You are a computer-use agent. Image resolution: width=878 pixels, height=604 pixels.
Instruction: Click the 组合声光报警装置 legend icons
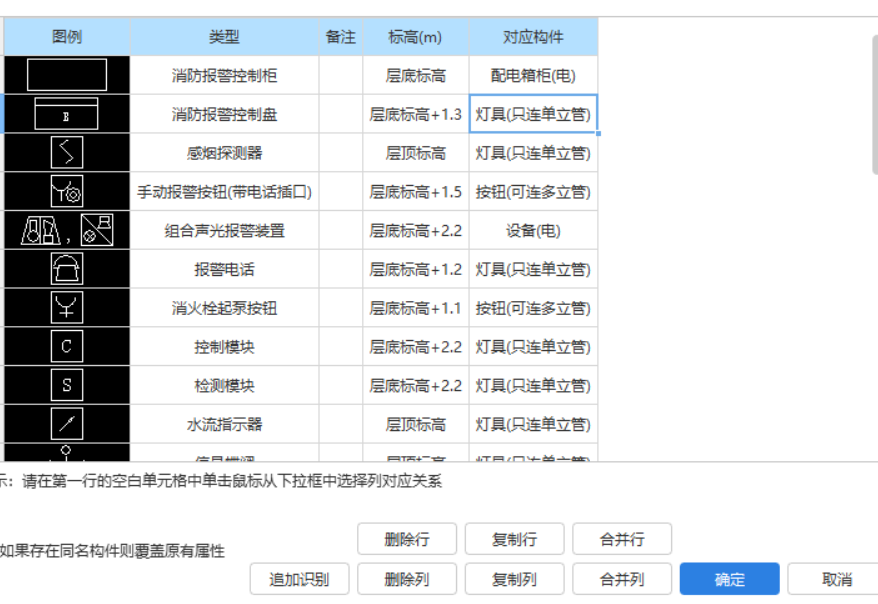pyautogui.click(x=67, y=230)
